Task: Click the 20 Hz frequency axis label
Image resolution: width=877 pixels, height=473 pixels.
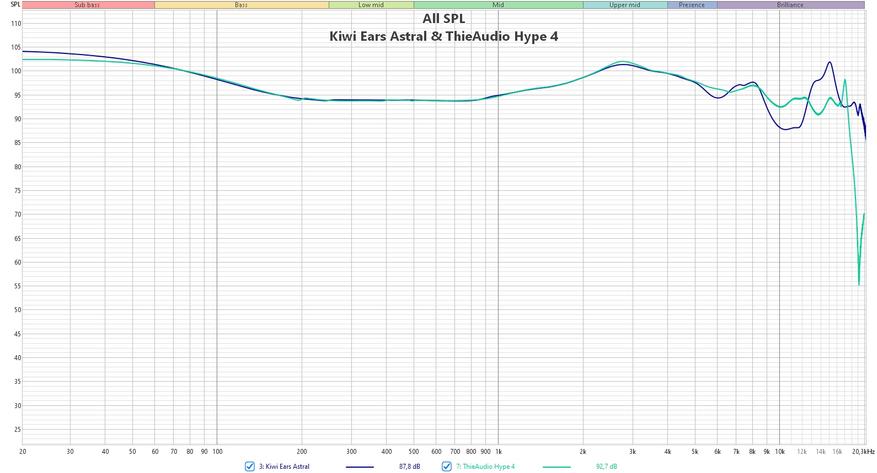Action: 23,452
